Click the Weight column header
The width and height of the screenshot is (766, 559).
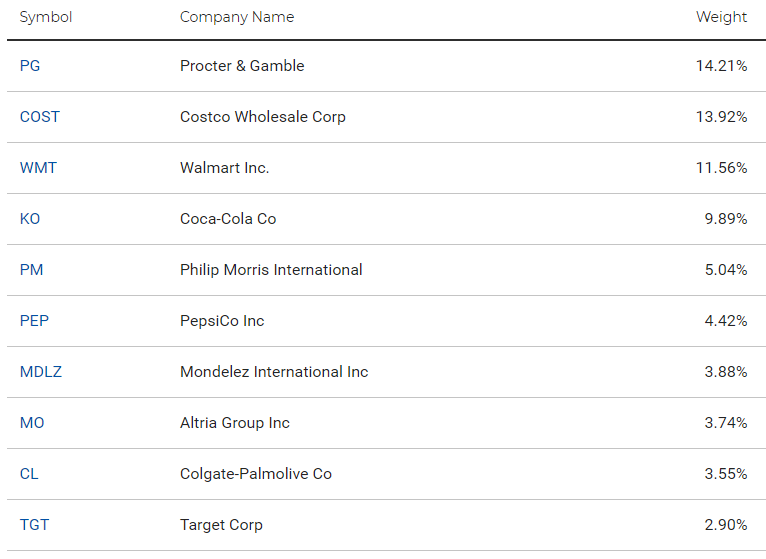click(722, 17)
